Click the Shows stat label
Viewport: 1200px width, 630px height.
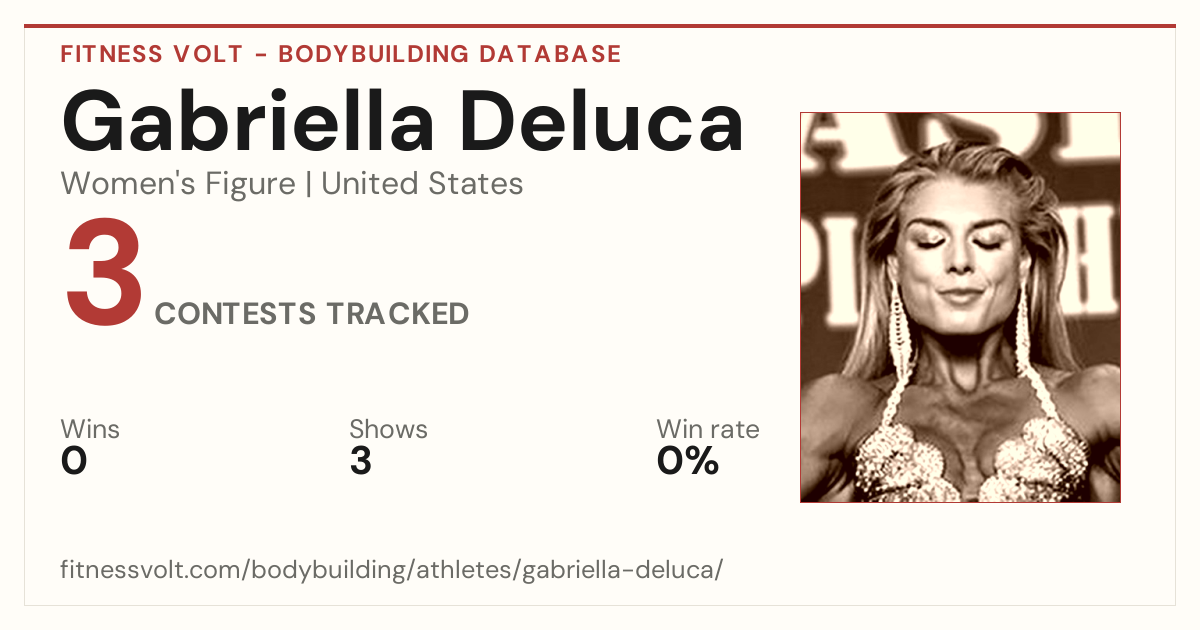388,429
